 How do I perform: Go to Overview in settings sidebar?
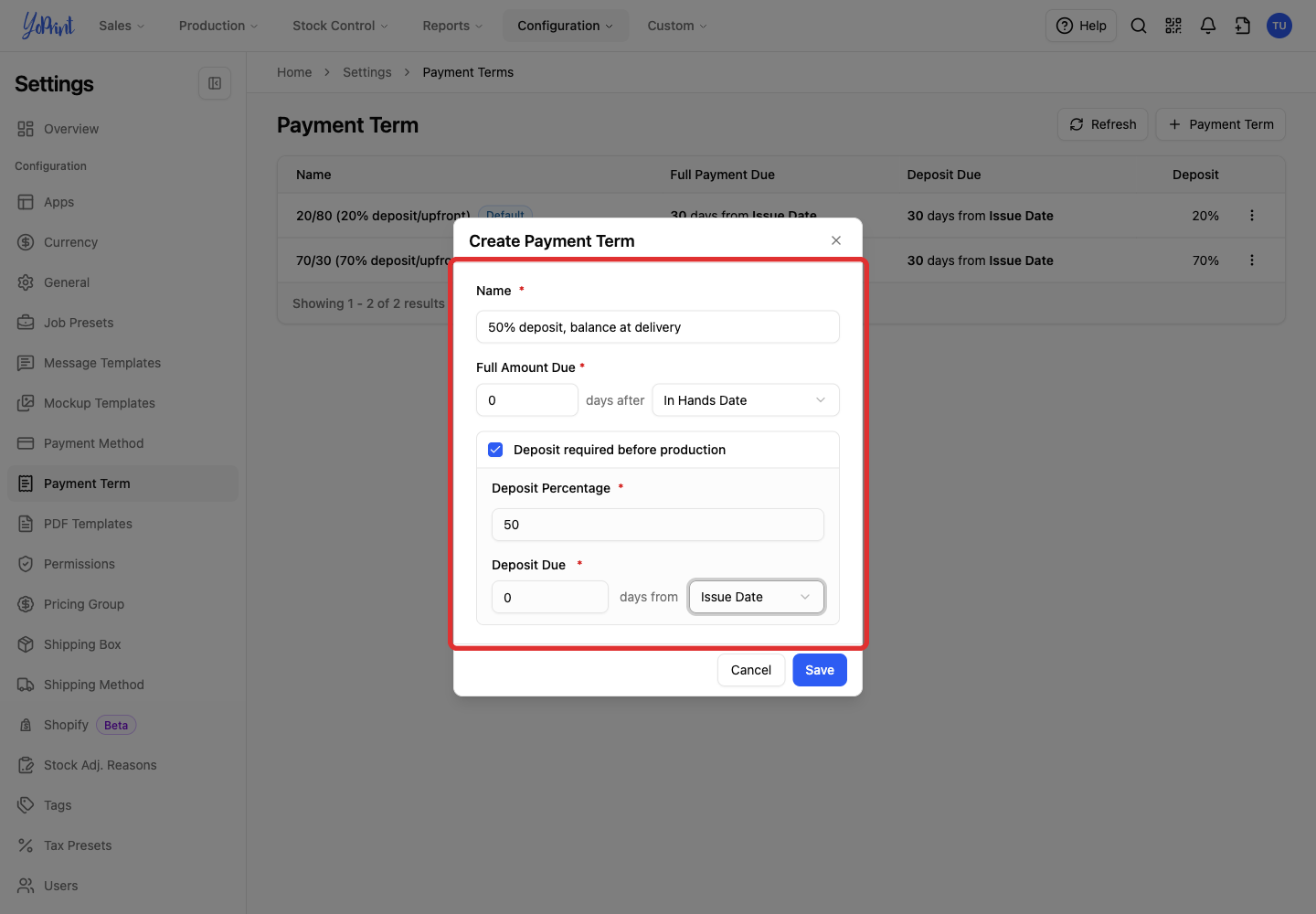(x=122, y=129)
